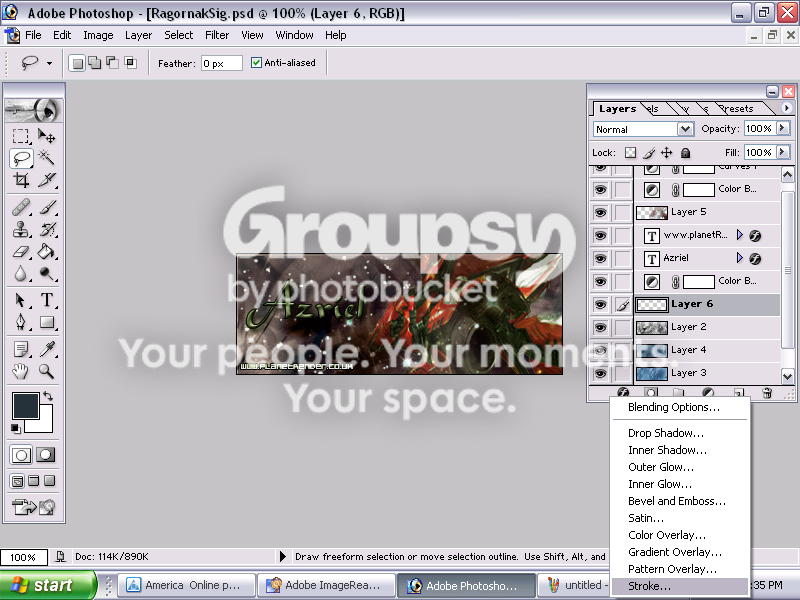Select the Lasso tool in the toolbox
This screenshot has width=800, height=600.
click(21, 158)
